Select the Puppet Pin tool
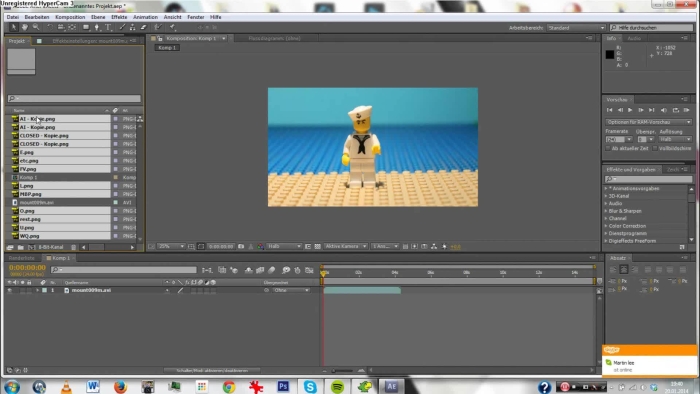The height and width of the screenshot is (394, 700). pyautogui.click(x=172, y=27)
